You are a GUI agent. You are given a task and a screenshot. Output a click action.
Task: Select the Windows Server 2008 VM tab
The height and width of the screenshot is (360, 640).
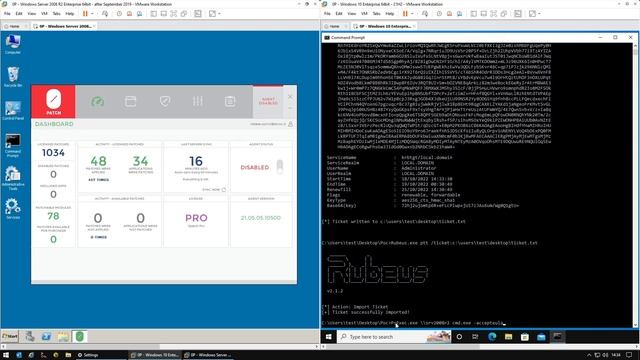[64, 26]
